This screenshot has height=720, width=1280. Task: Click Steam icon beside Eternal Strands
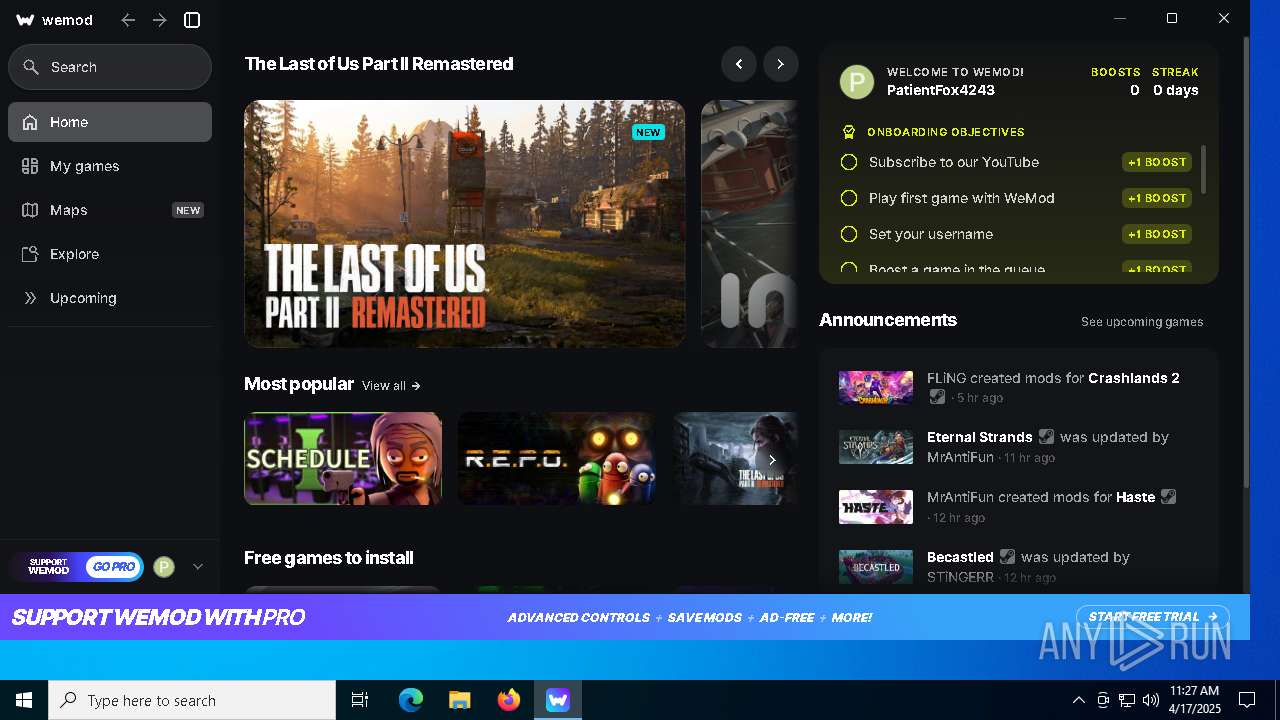point(1046,437)
